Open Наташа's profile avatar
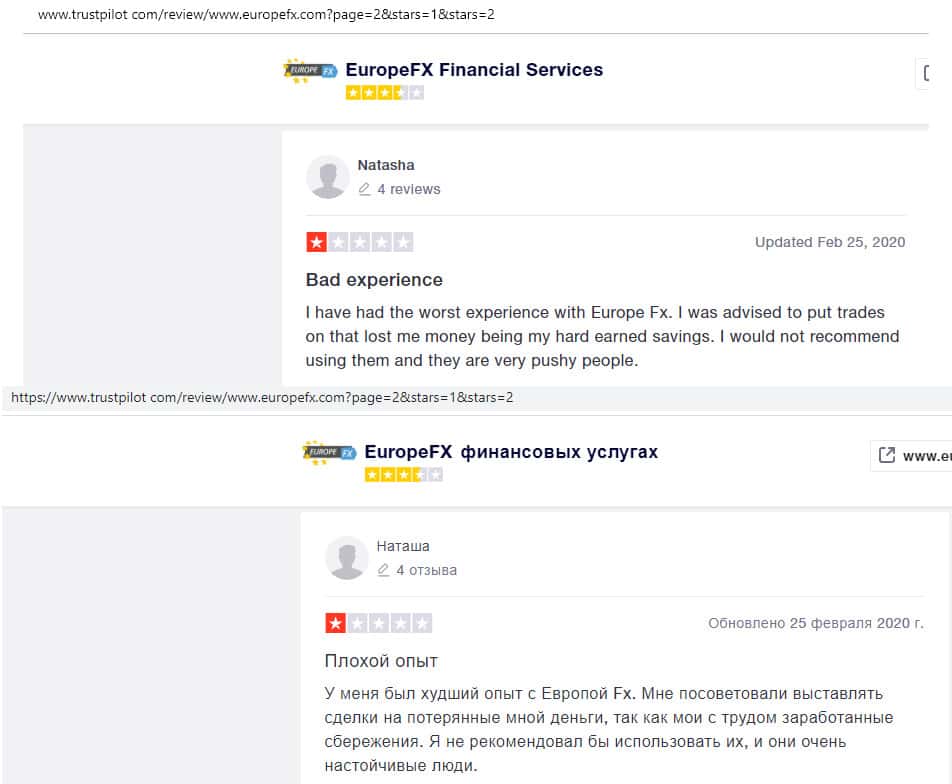952x784 pixels. pos(346,558)
